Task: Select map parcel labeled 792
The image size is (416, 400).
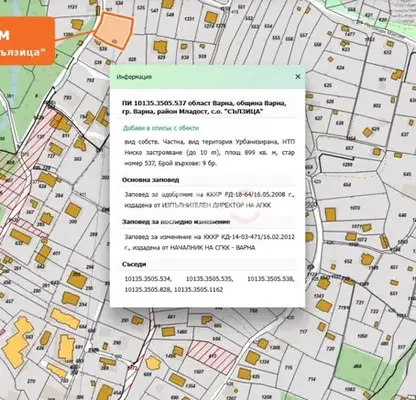Action: (x=90, y=80)
